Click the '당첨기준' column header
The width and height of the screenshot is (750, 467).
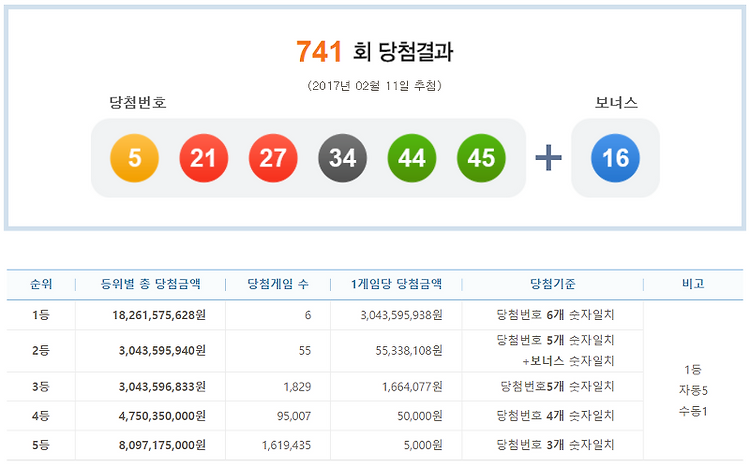pos(552,284)
